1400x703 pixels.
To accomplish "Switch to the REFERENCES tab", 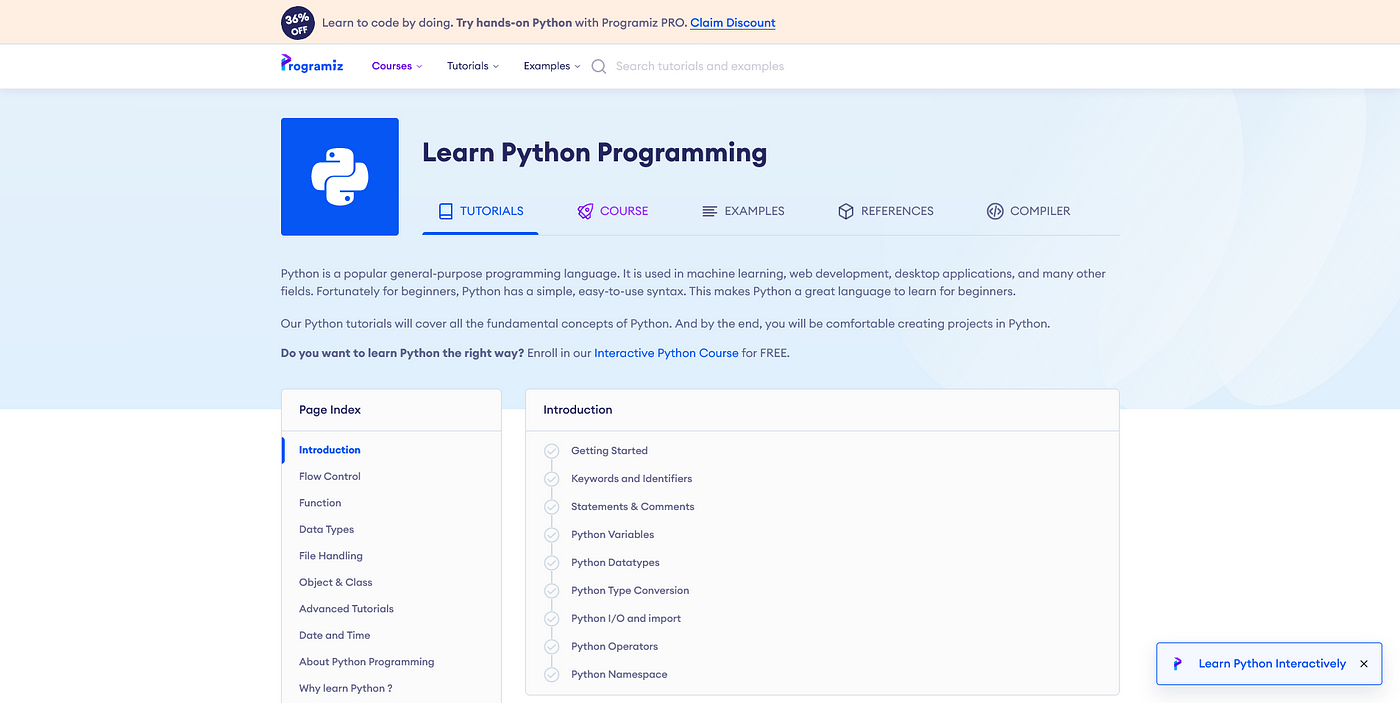I will pyautogui.click(x=886, y=211).
